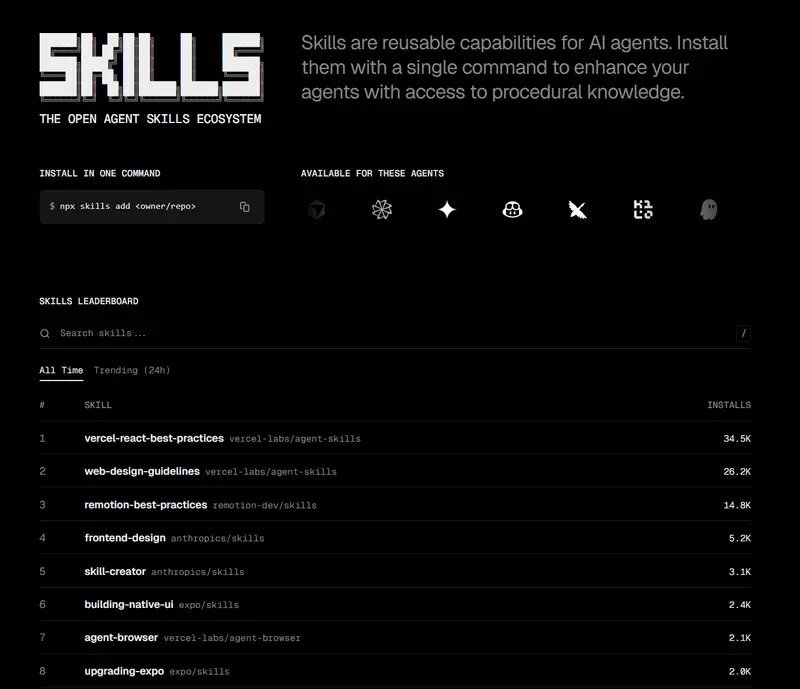Select the skill-creator leaderboard entry

(x=113, y=572)
